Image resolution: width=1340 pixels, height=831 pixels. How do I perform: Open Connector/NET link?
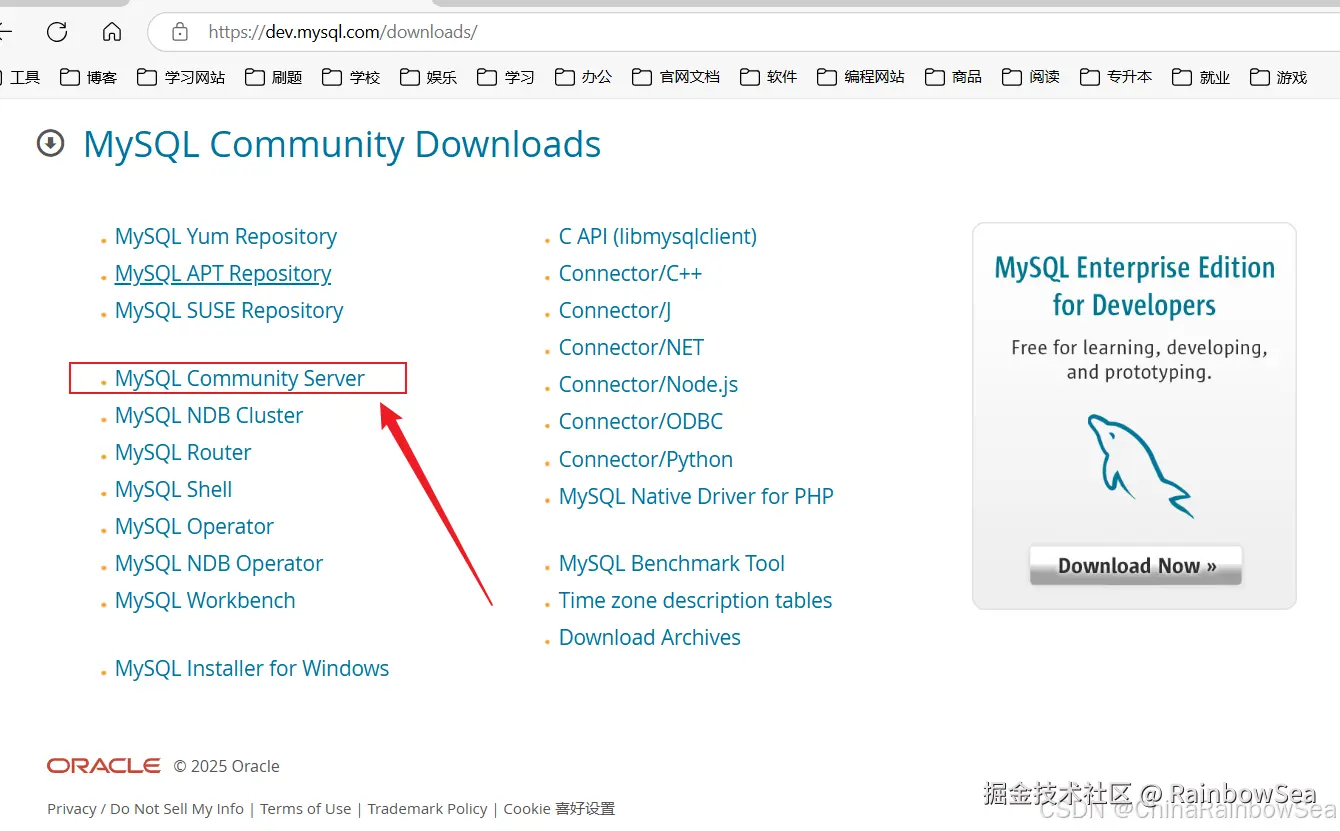632,348
